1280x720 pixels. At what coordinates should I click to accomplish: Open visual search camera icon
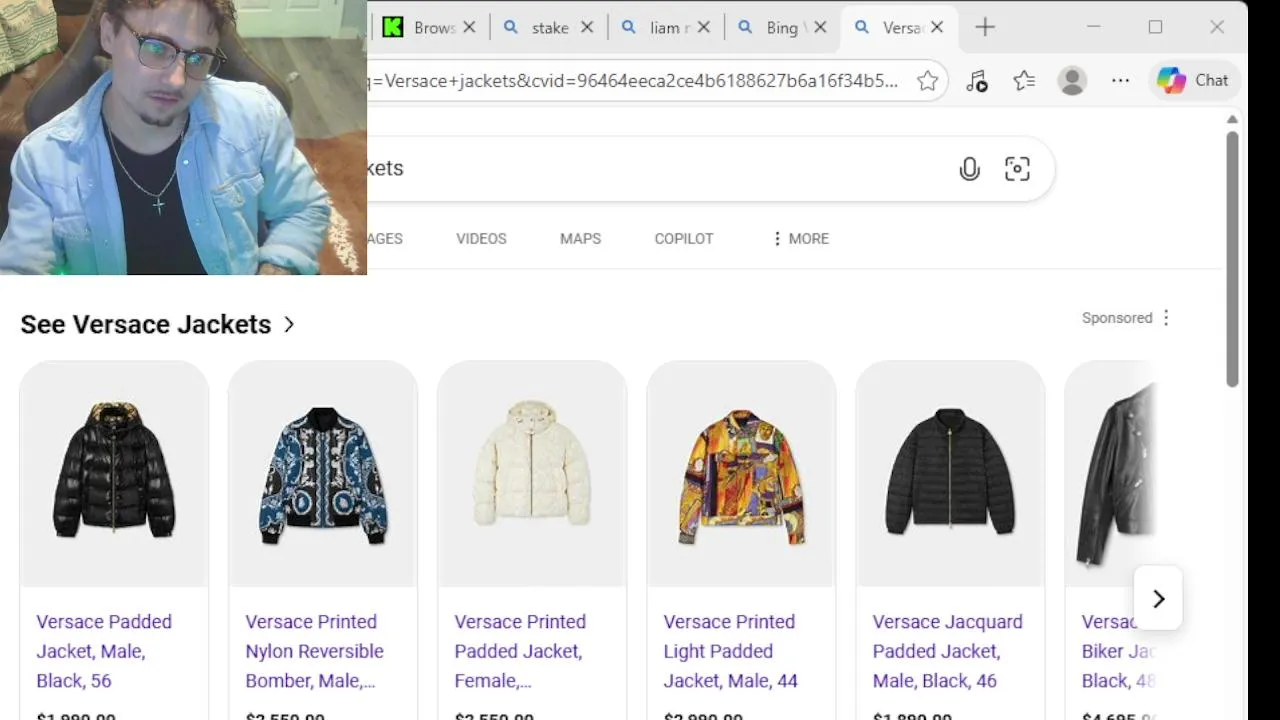click(1017, 169)
